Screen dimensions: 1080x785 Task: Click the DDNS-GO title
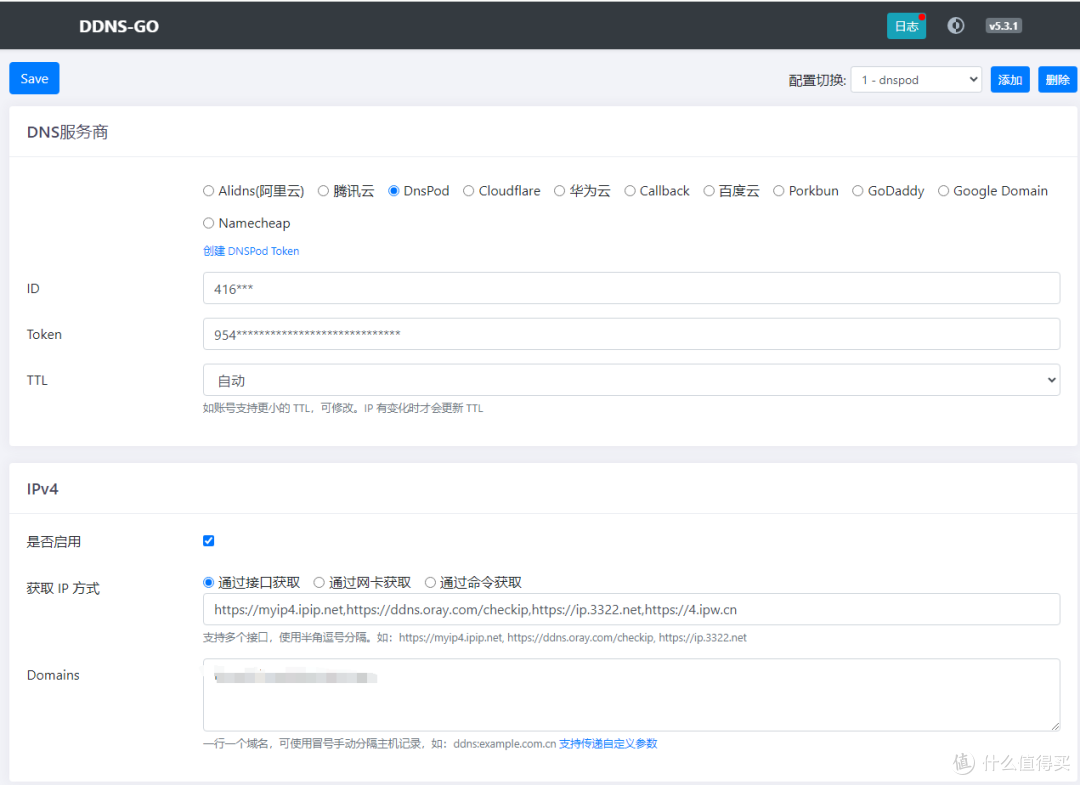coord(118,26)
